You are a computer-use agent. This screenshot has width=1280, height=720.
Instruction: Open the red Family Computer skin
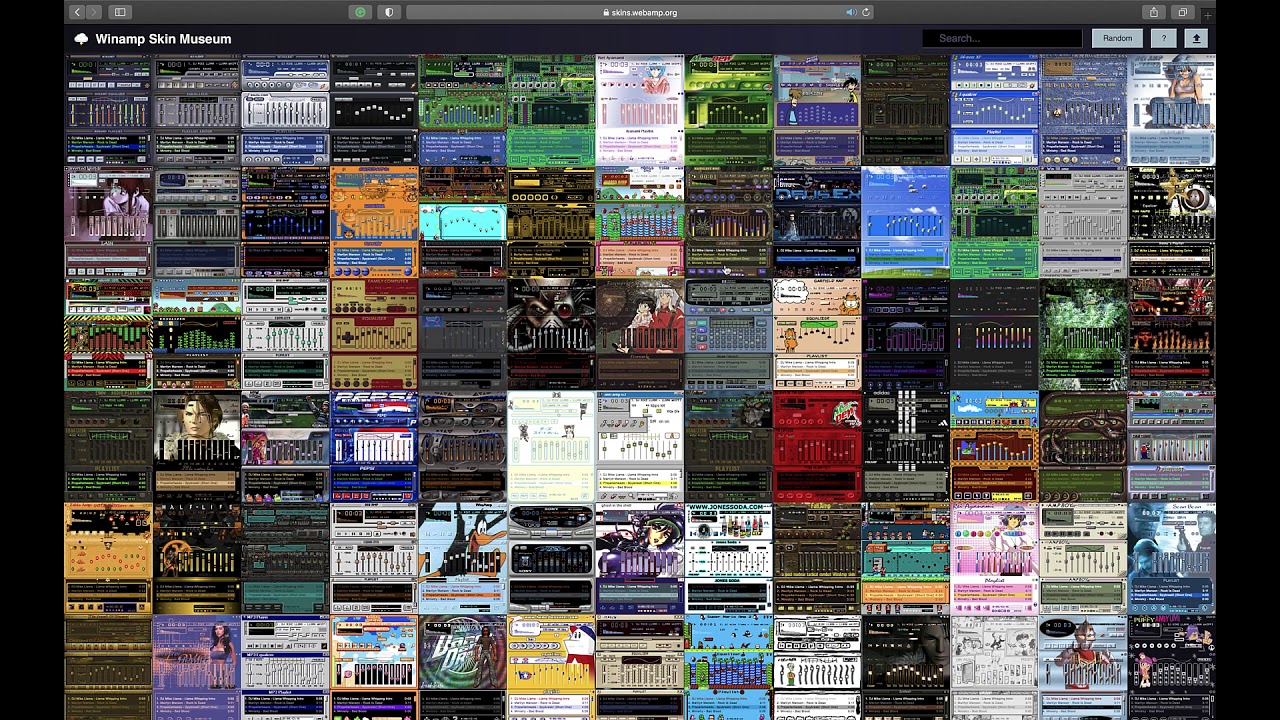pos(374,334)
